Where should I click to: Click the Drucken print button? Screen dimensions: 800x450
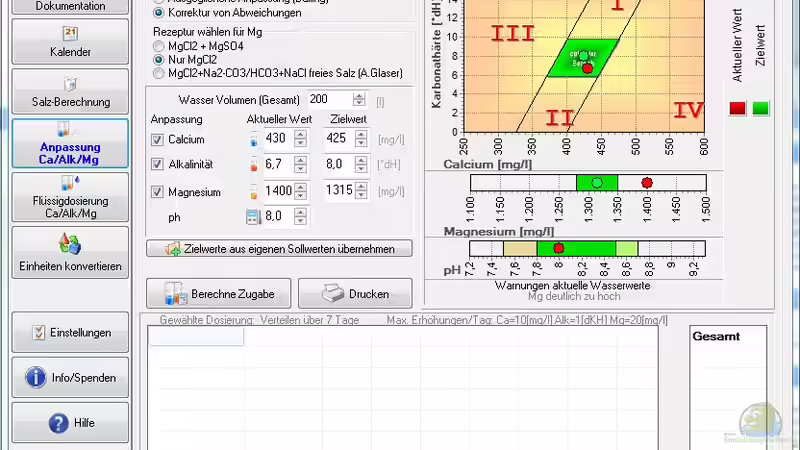(354, 294)
